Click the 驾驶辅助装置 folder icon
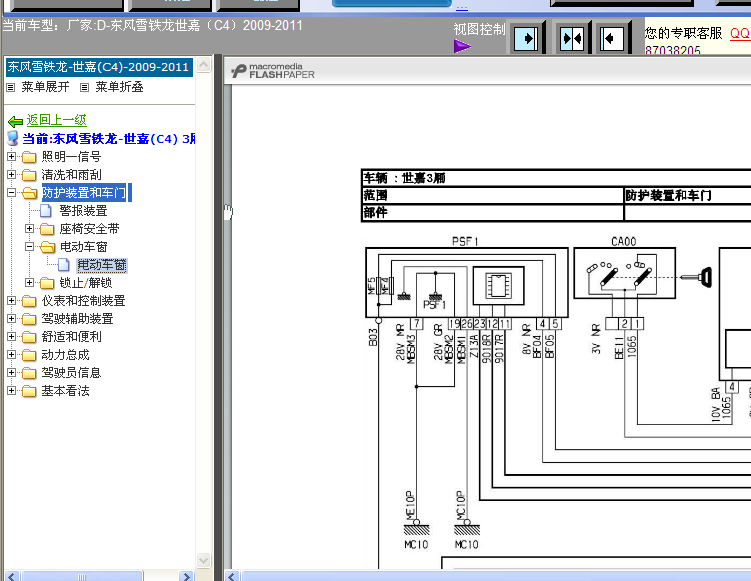 29,319
